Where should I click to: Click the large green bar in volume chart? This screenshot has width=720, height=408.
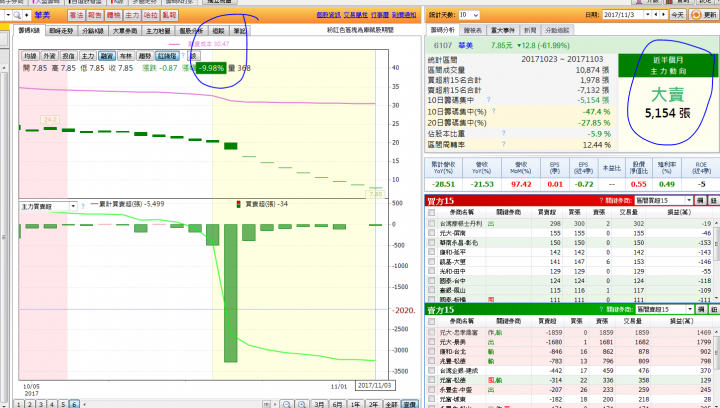coord(231,293)
